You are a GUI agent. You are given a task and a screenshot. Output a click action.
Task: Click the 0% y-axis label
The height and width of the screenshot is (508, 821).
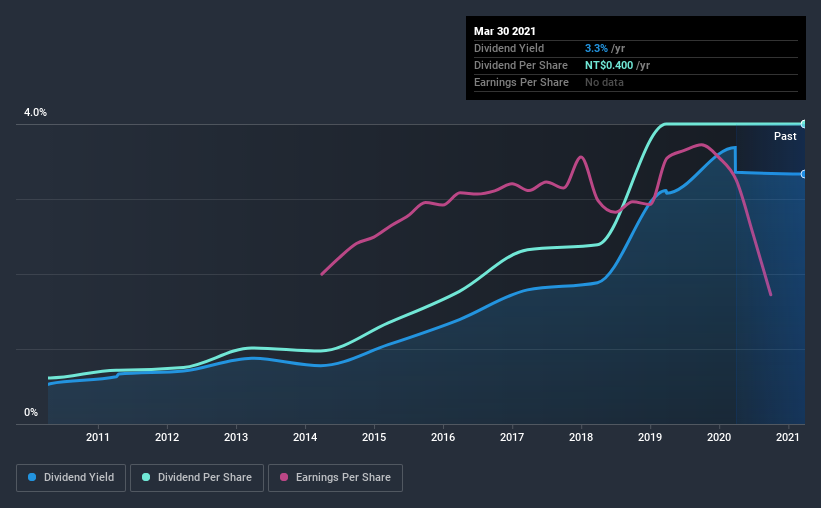pos(31,413)
